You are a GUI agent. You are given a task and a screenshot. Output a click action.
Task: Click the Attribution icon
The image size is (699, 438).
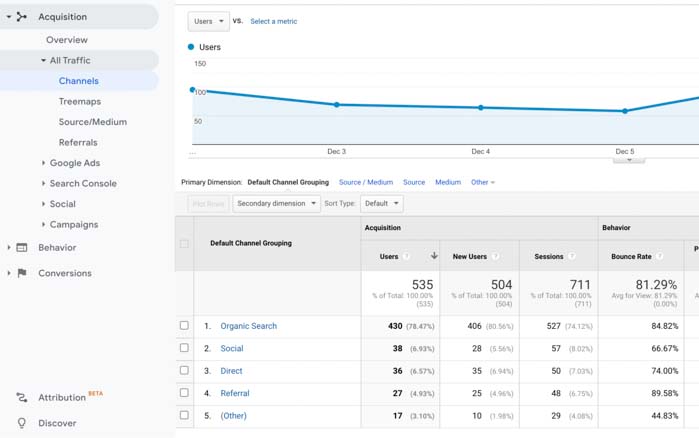pyautogui.click(x=21, y=397)
